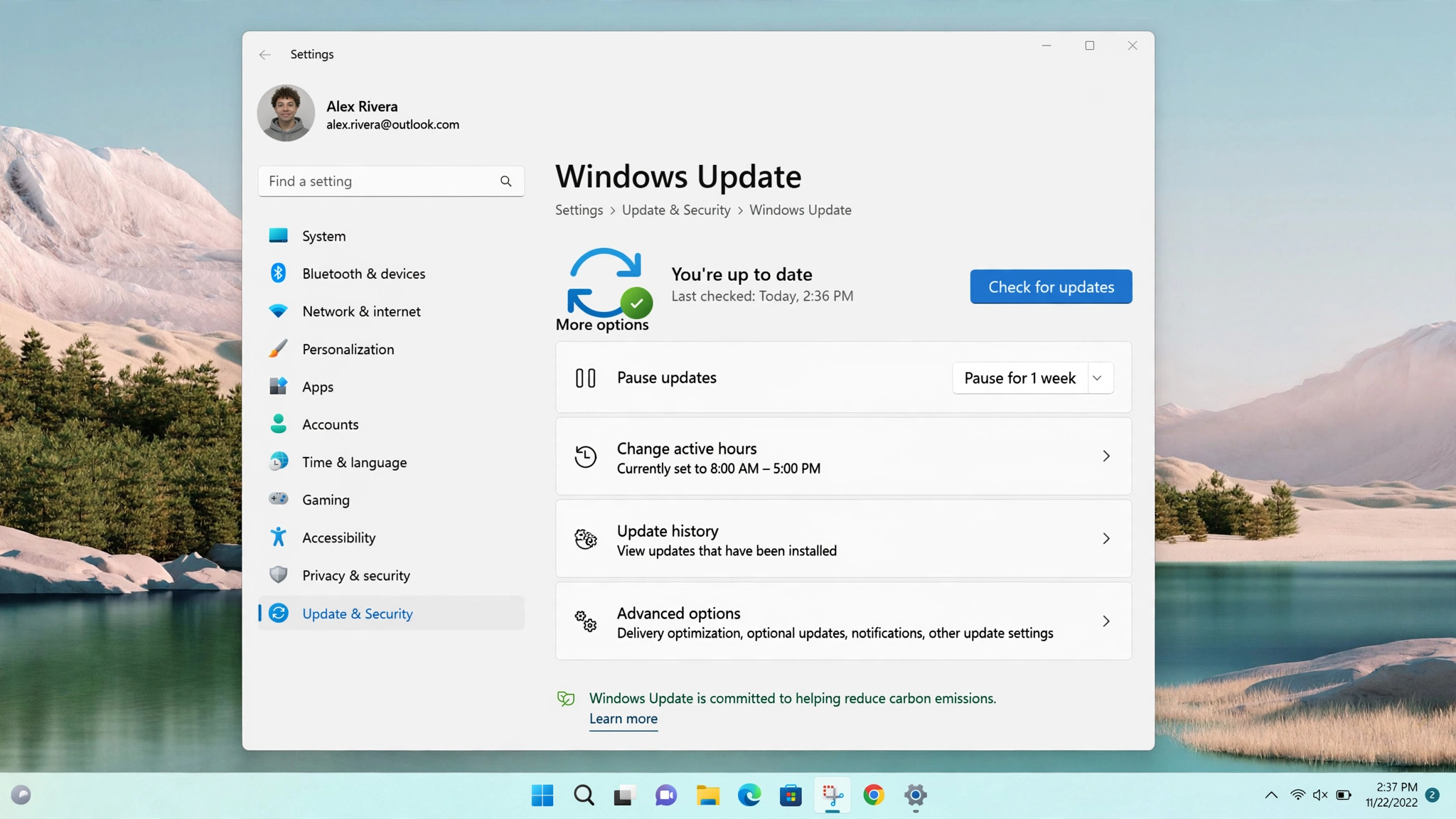Focus the Find a setting search box
Screen dimensions: 1456x819
click(391, 181)
